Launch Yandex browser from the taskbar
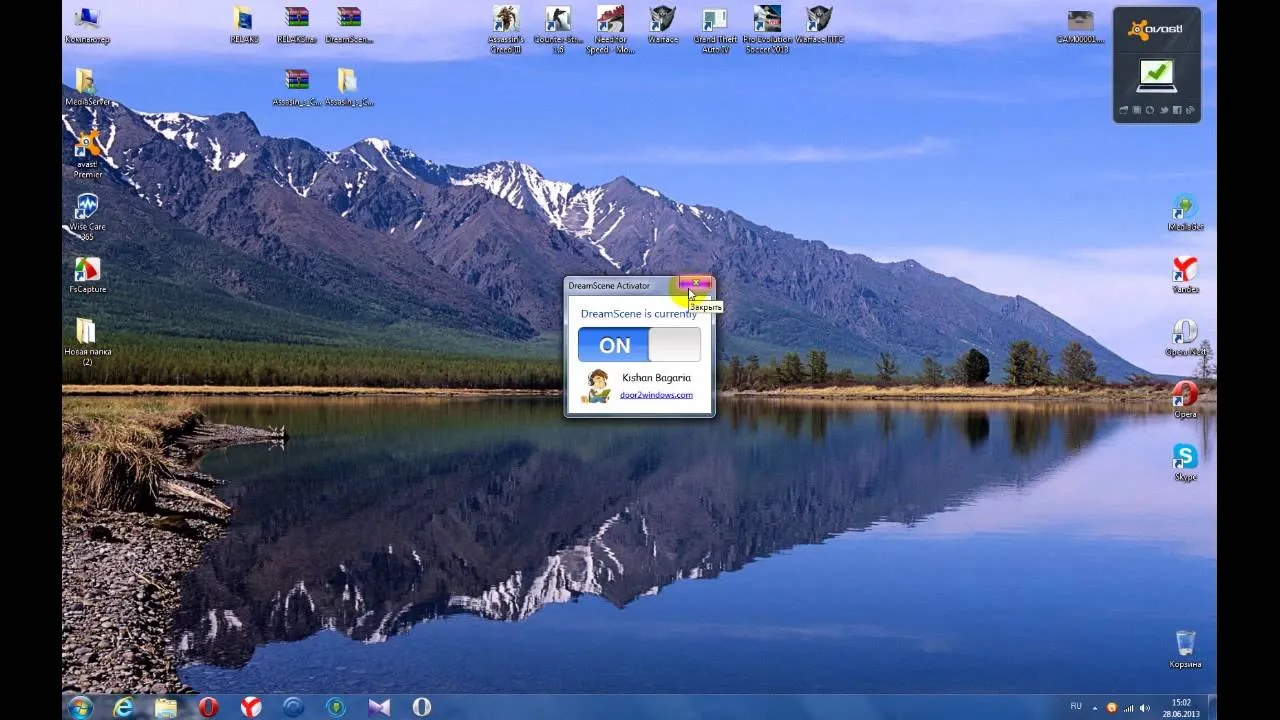 pos(251,707)
